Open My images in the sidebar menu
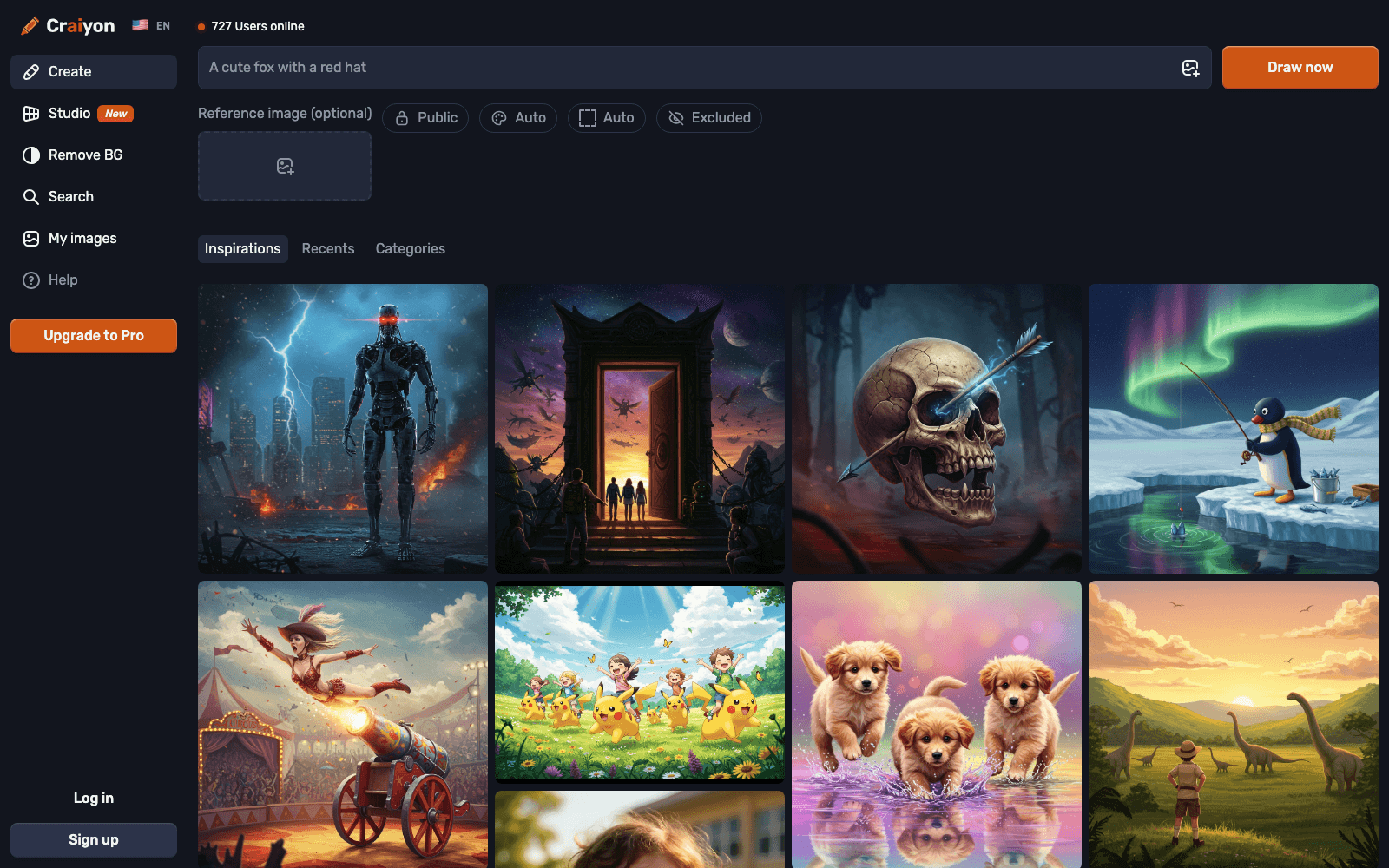This screenshot has width=1389, height=868. coord(94,239)
